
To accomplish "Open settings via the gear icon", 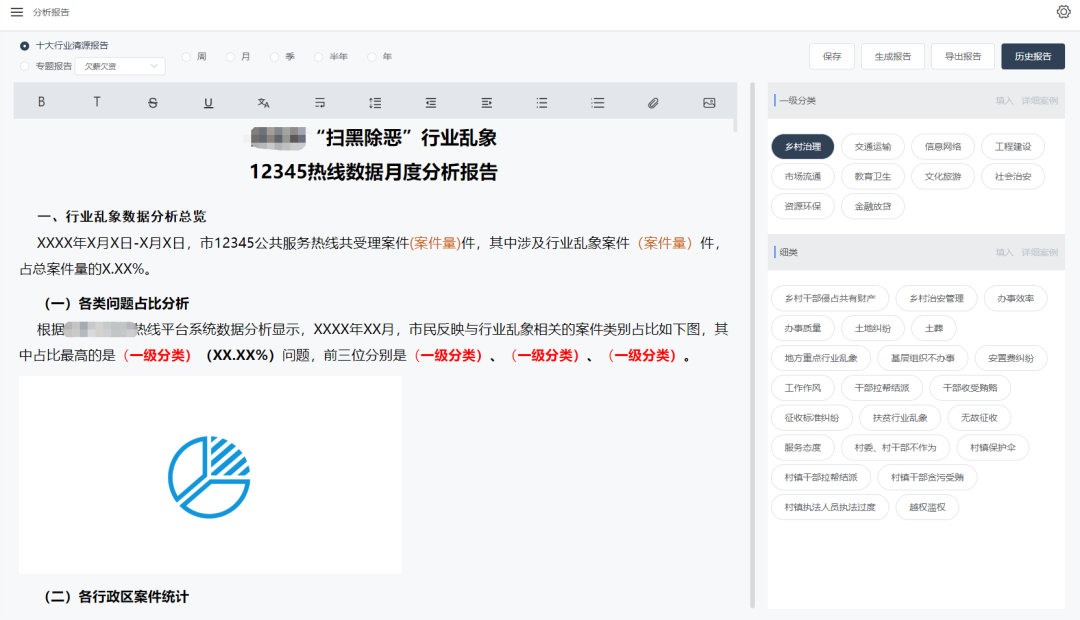I will click(1063, 12).
